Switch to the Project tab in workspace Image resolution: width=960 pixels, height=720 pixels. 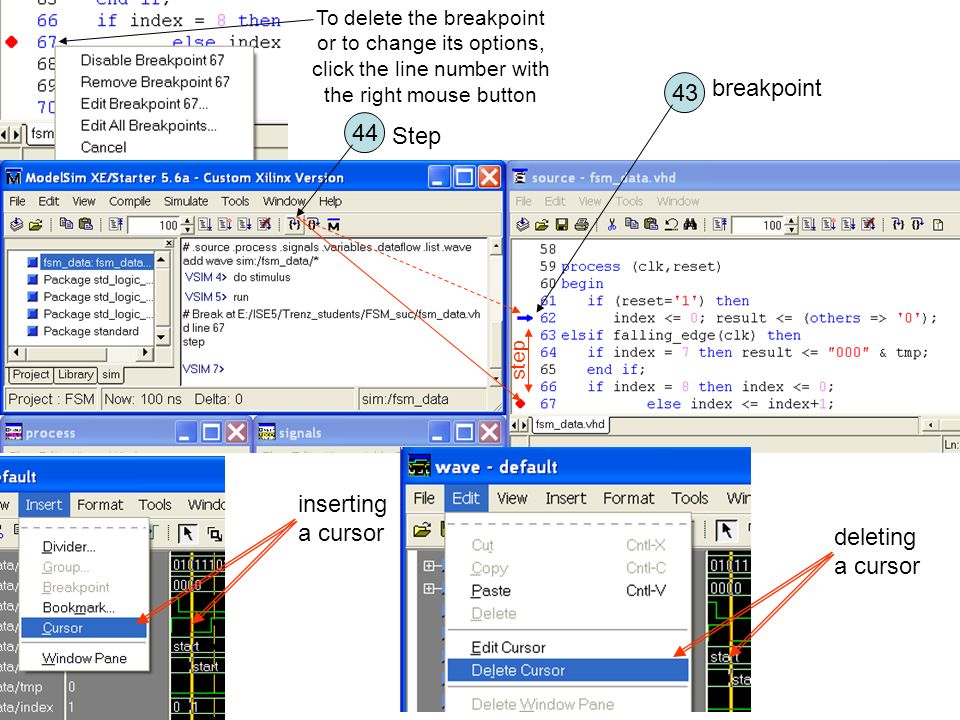coord(31,374)
